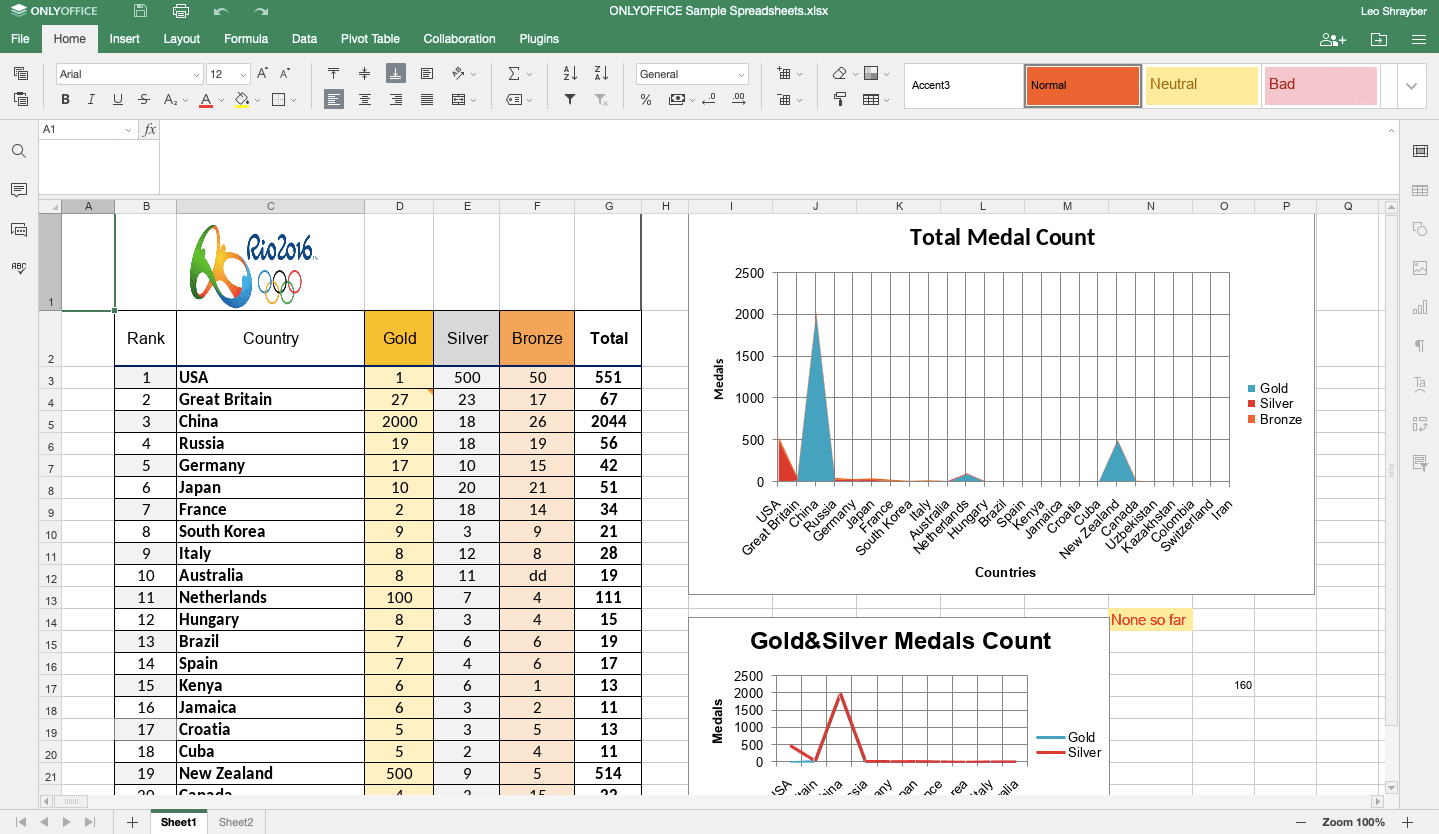
Task: Click the Percent style icon
Action: pyautogui.click(x=646, y=100)
